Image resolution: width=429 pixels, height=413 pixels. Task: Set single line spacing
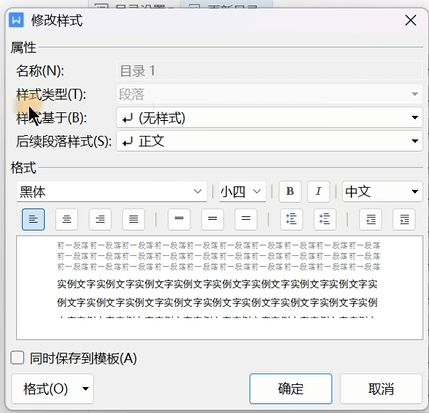(x=179, y=219)
